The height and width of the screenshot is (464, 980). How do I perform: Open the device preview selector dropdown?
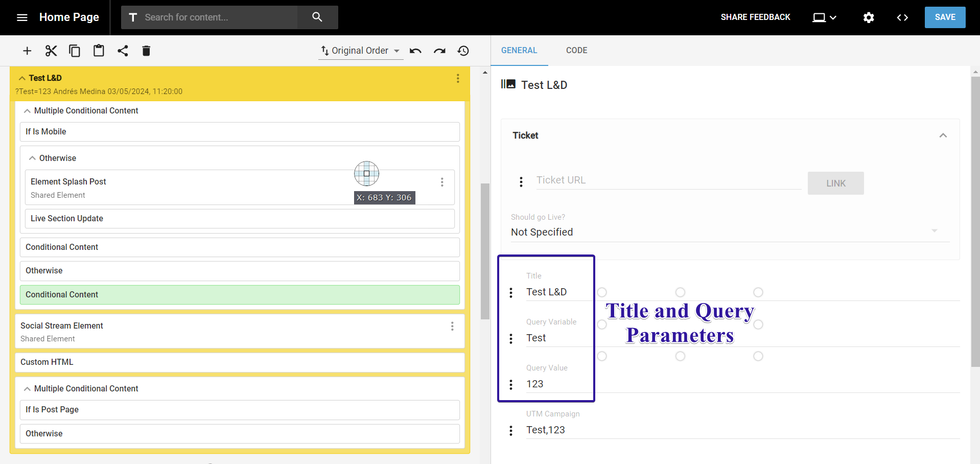824,18
